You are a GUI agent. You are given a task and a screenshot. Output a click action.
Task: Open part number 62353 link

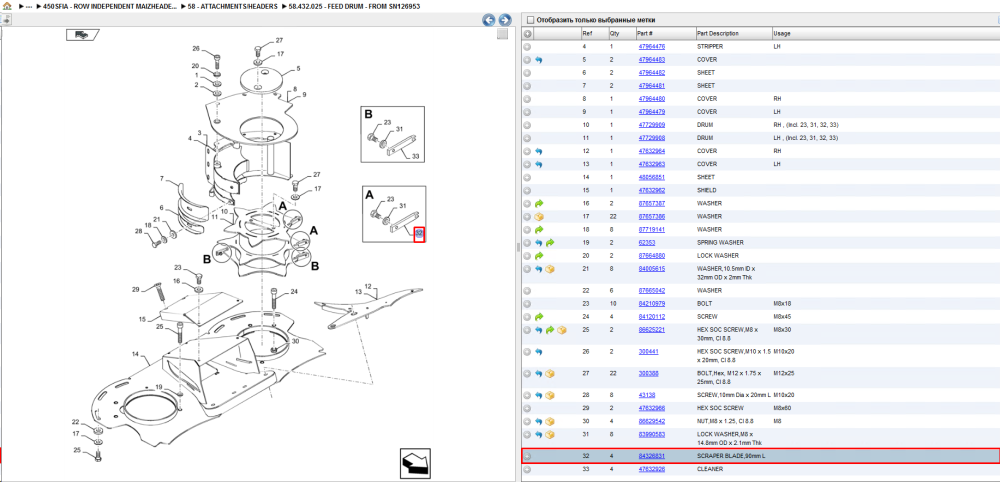pyautogui.click(x=647, y=243)
